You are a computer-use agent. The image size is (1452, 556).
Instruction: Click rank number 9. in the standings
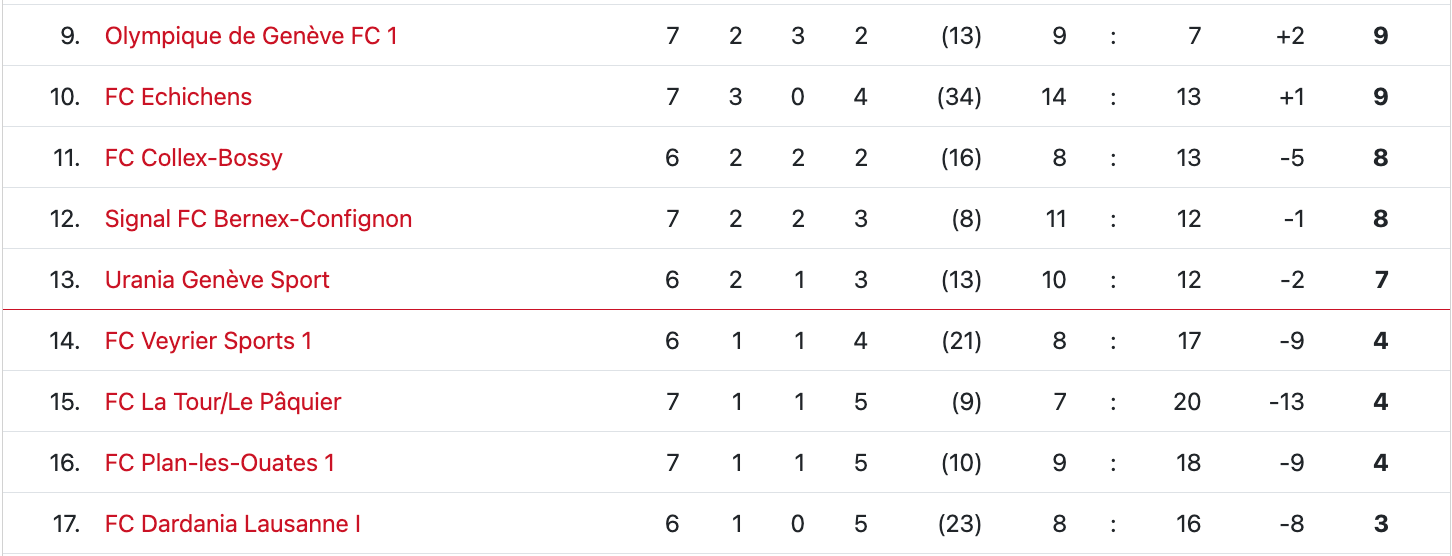coord(68,36)
